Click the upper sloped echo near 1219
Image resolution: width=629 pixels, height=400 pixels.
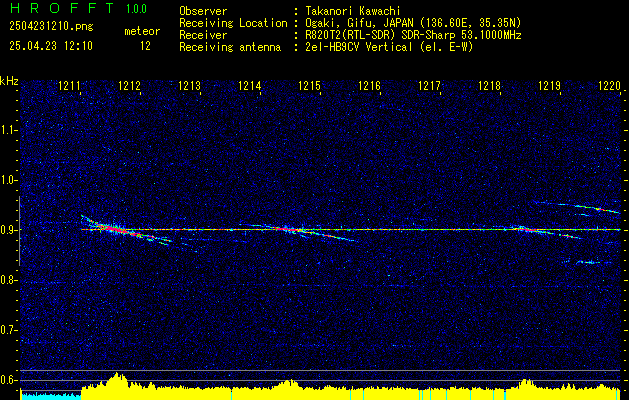578,207
